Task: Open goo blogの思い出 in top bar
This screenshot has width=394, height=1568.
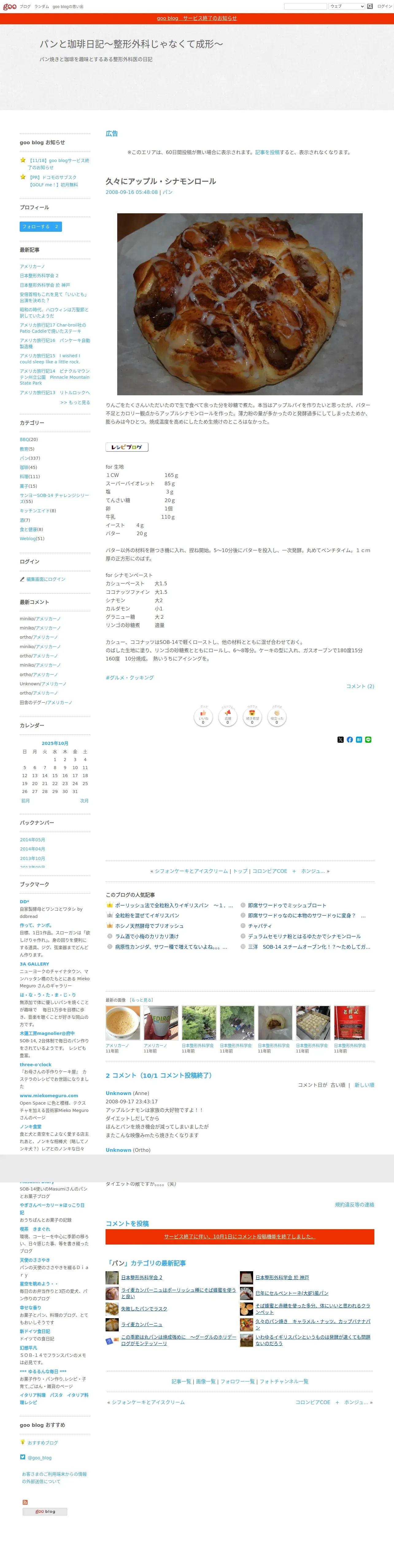Action: click(68, 7)
